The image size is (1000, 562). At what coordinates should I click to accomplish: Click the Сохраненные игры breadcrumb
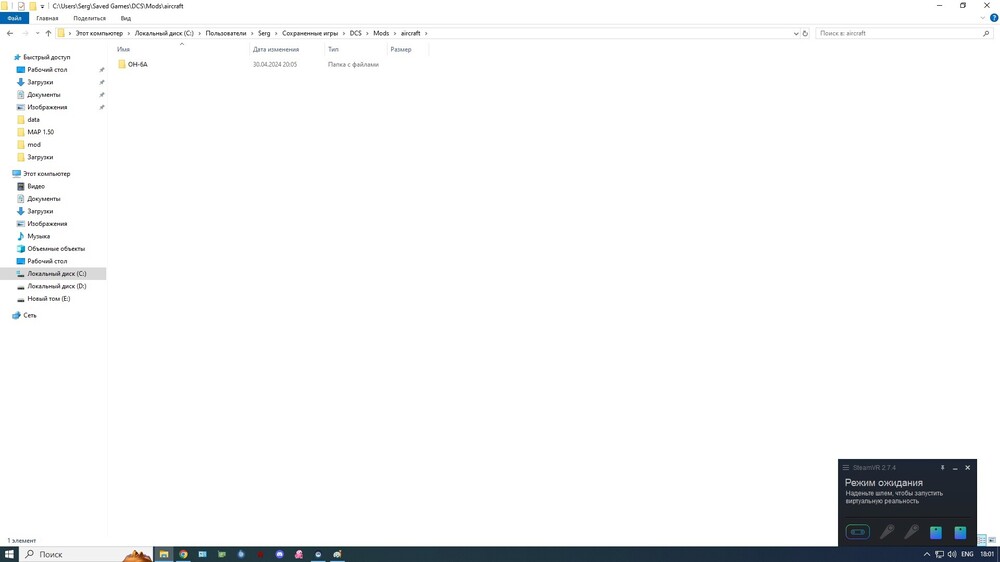[310, 33]
